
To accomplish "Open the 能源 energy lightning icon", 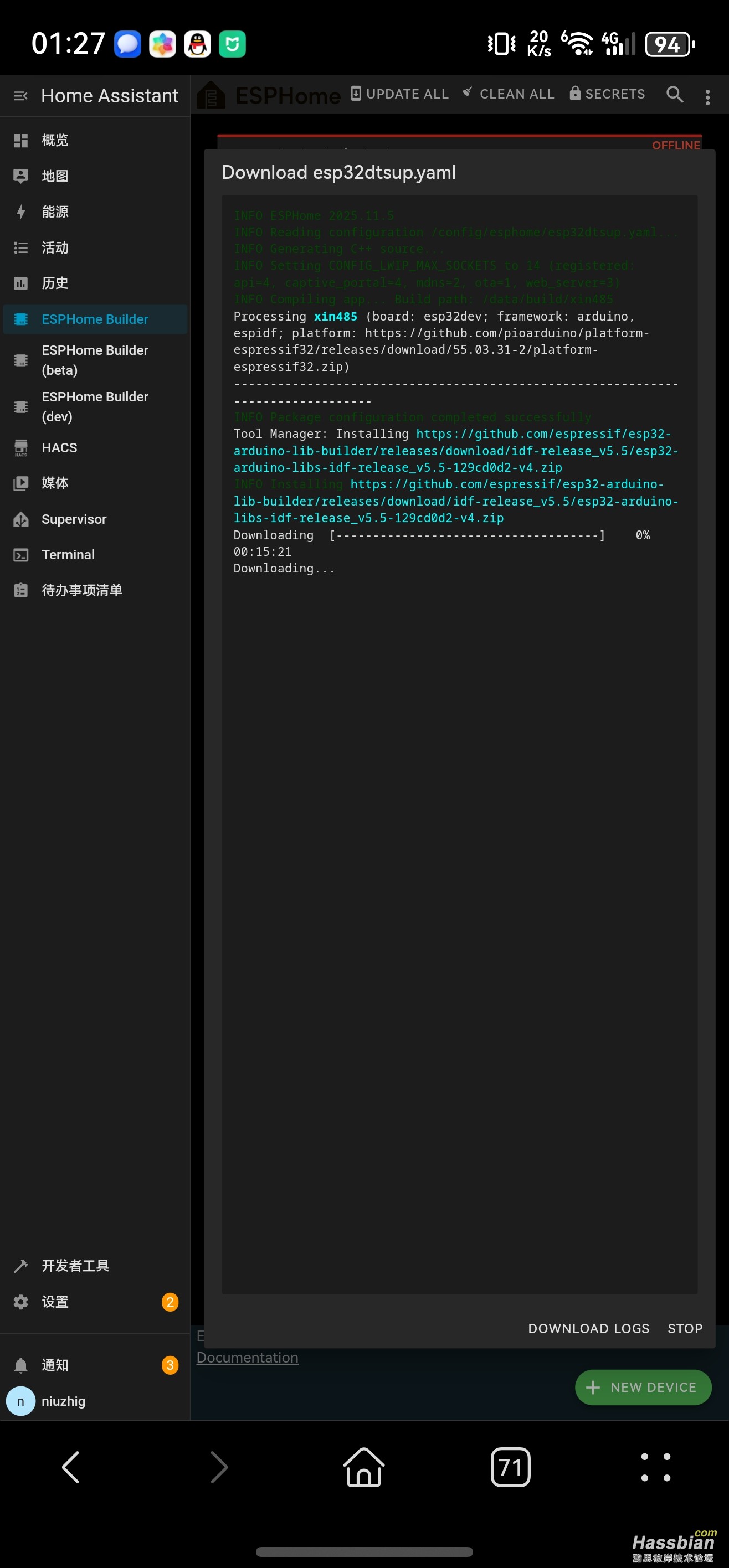I will [x=20, y=212].
